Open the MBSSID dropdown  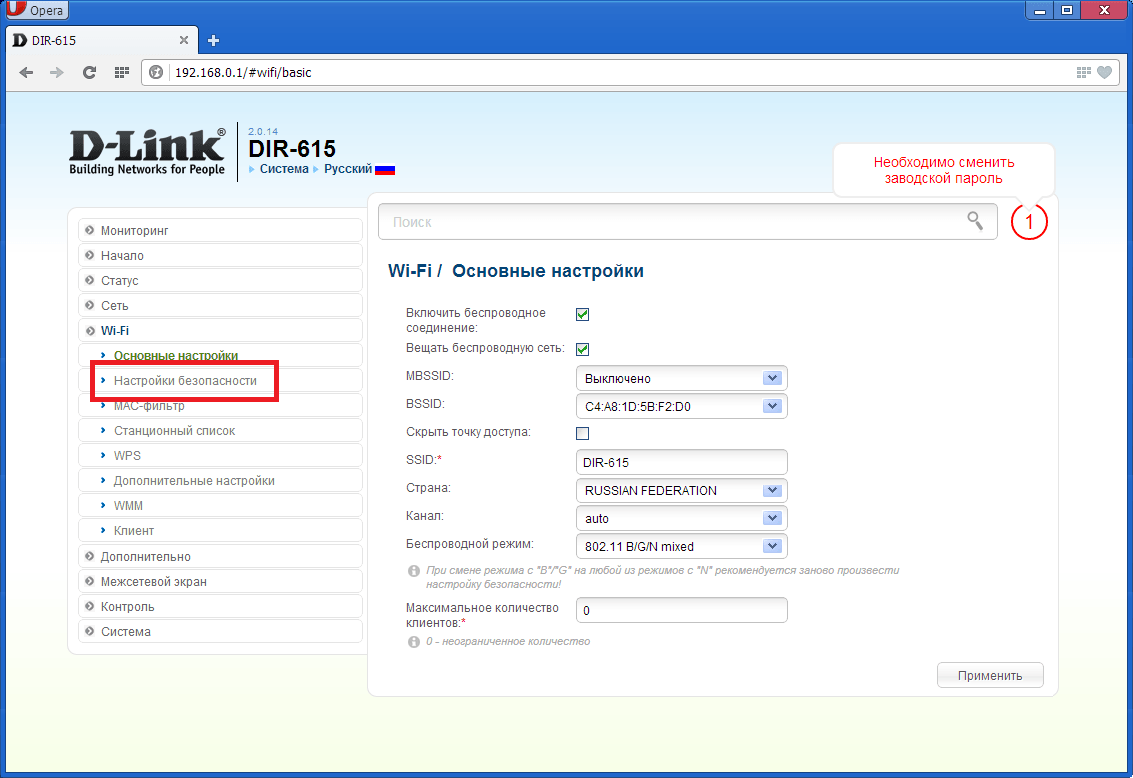pyautogui.click(x=681, y=379)
